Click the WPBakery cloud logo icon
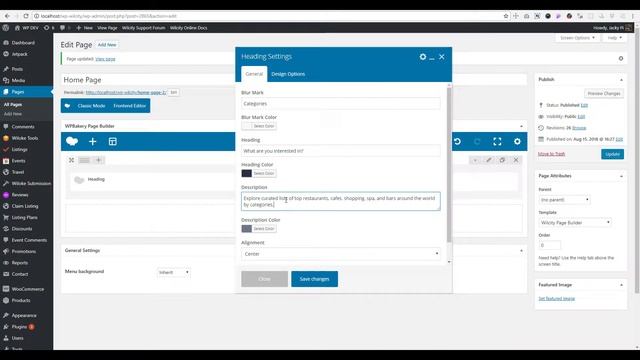The image size is (640, 360). click(72, 141)
